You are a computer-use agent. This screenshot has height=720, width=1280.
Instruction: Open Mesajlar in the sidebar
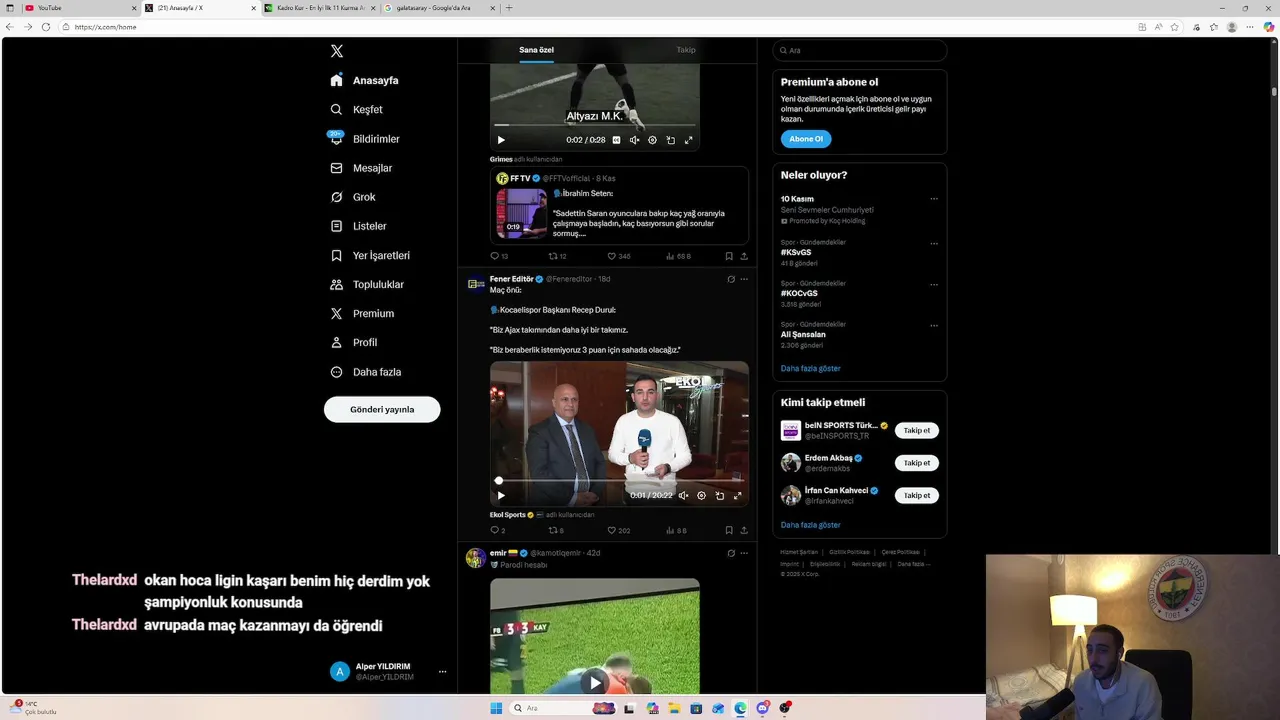coord(361,168)
